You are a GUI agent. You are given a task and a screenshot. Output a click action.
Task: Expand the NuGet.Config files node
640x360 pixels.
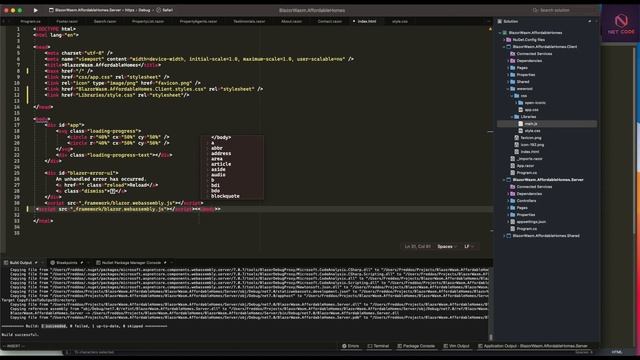(x=504, y=40)
